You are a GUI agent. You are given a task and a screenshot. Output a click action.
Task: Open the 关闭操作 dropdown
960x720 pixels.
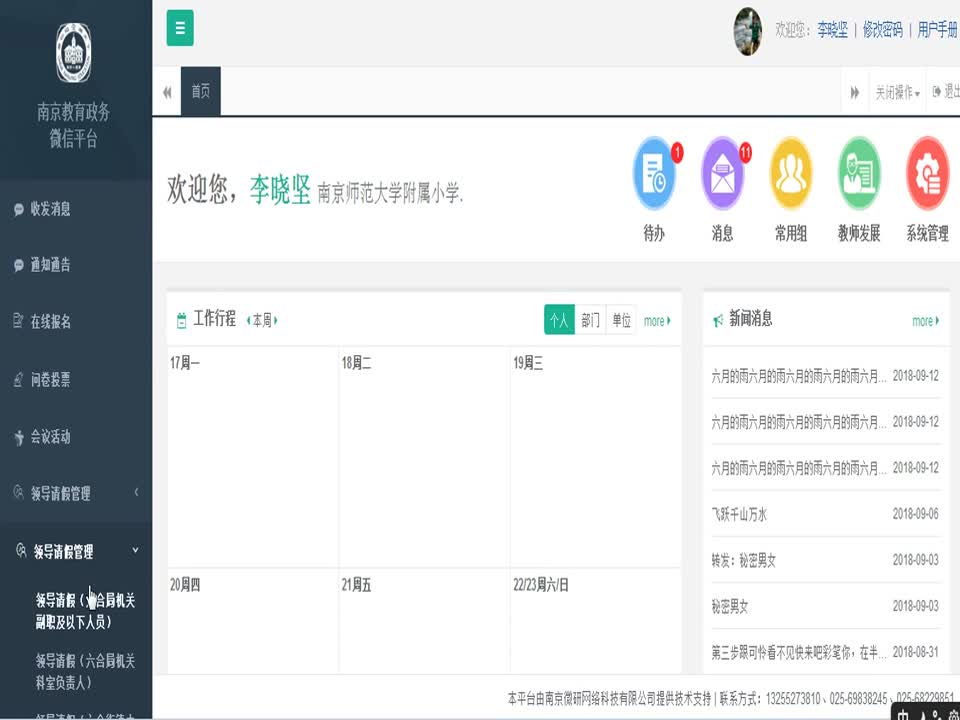point(897,92)
